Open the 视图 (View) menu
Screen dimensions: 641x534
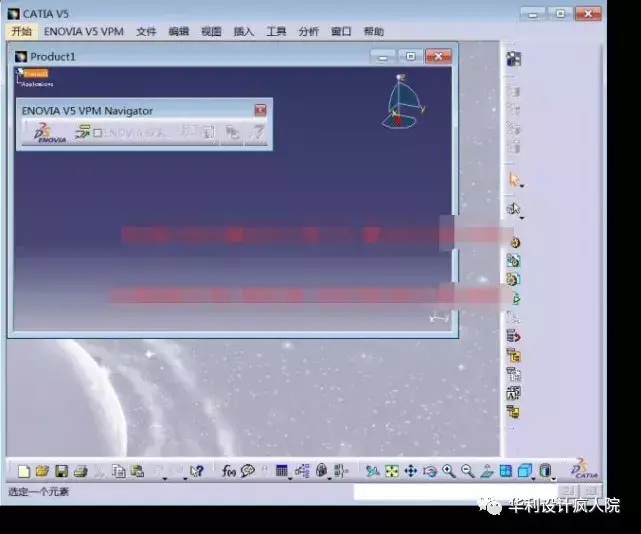[211, 31]
